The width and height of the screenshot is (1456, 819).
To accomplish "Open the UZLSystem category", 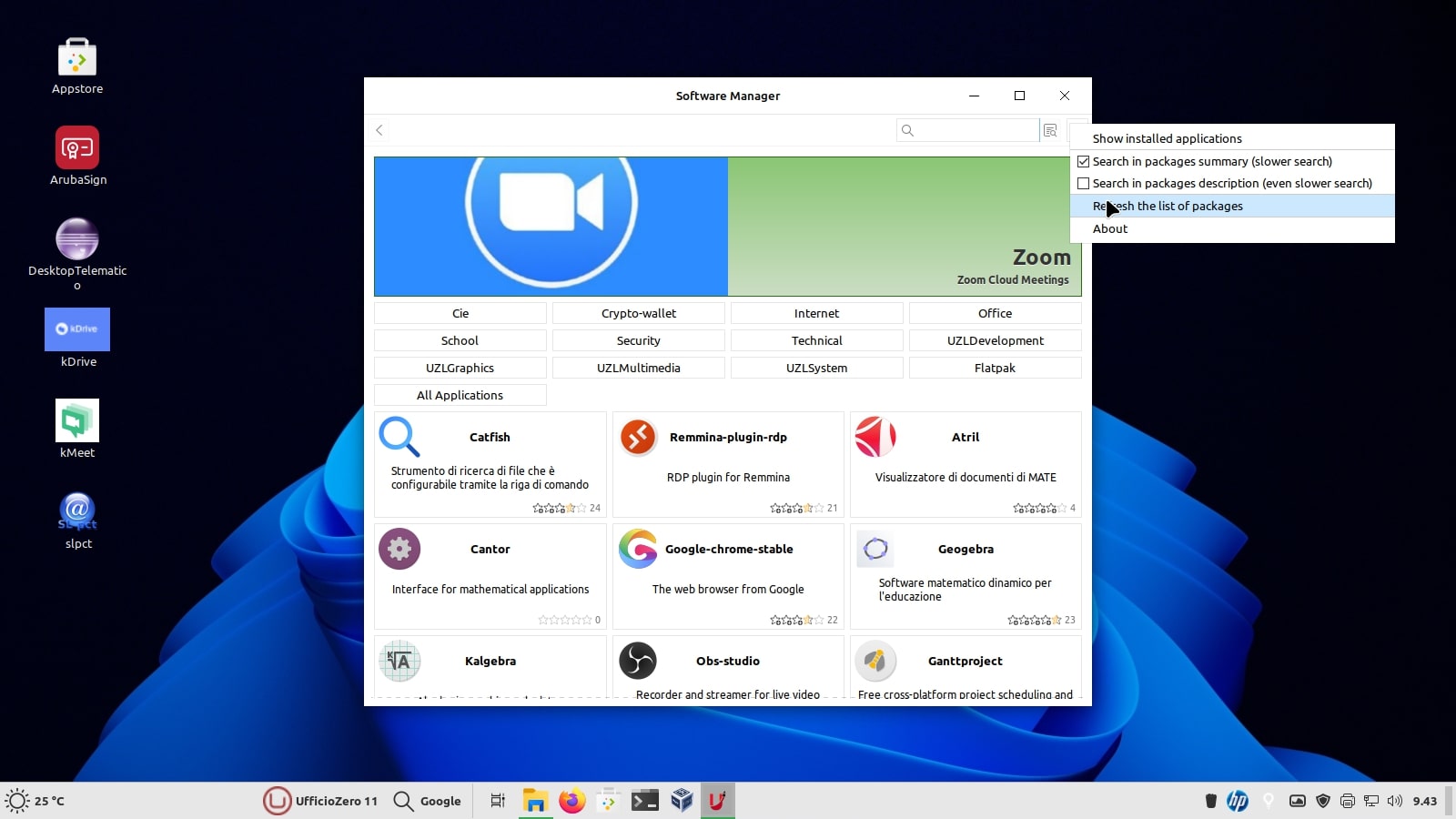I will (x=817, y=368).
